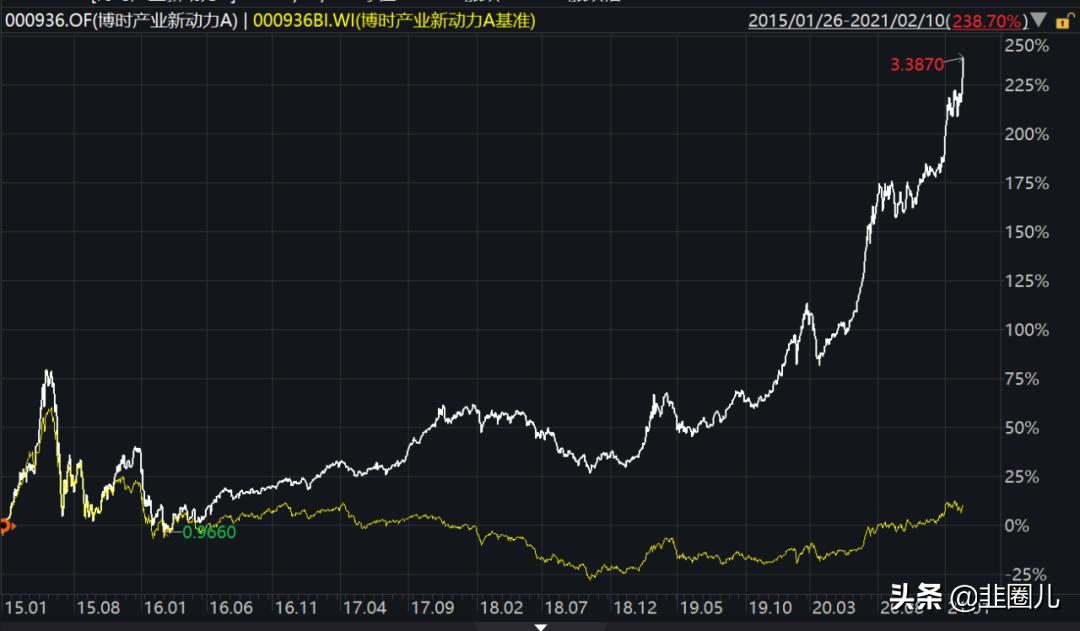The width and height of the screenshot is (1080, 631).
Task: Click the 3.3870 peak value label
Action: tap(917, 65)
